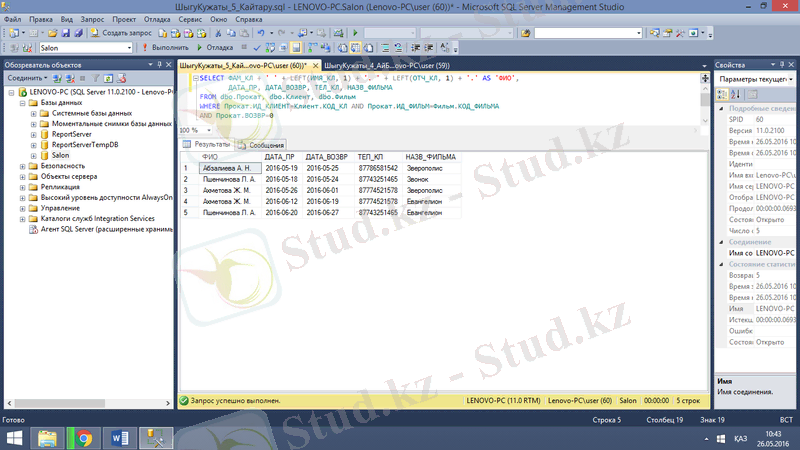Click the Абзалиева А. Н. result cell
This screenshot has height=450, width=800.
pyautogui.click(x=228, y=168)
